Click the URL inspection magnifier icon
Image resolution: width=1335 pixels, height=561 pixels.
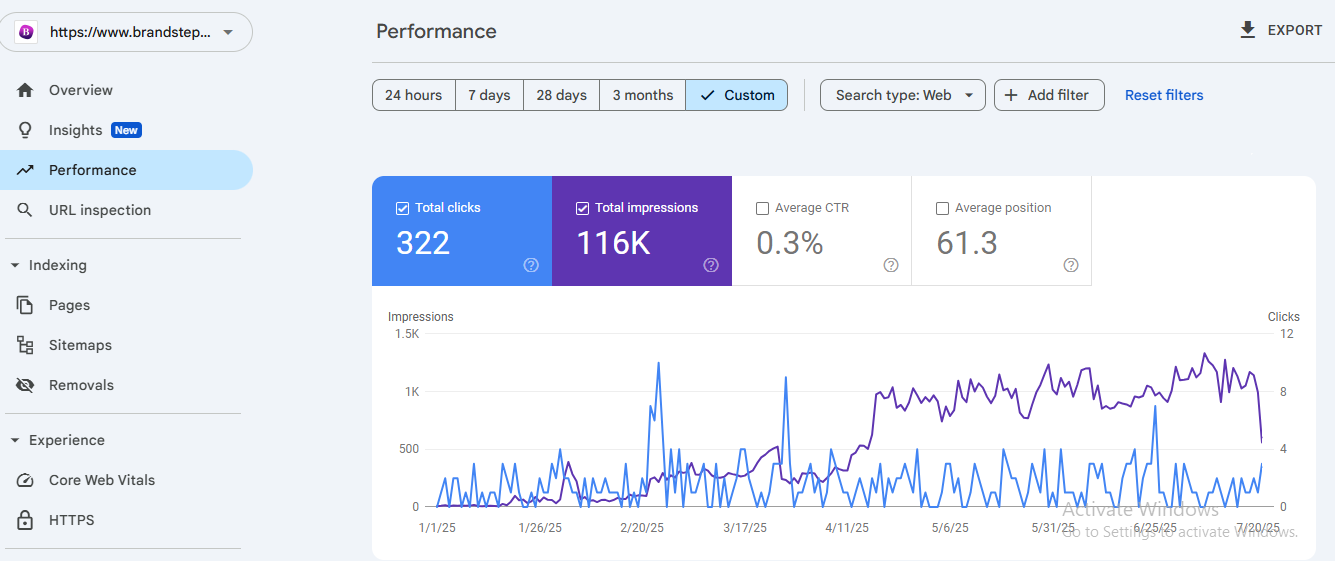click(26, 210)
